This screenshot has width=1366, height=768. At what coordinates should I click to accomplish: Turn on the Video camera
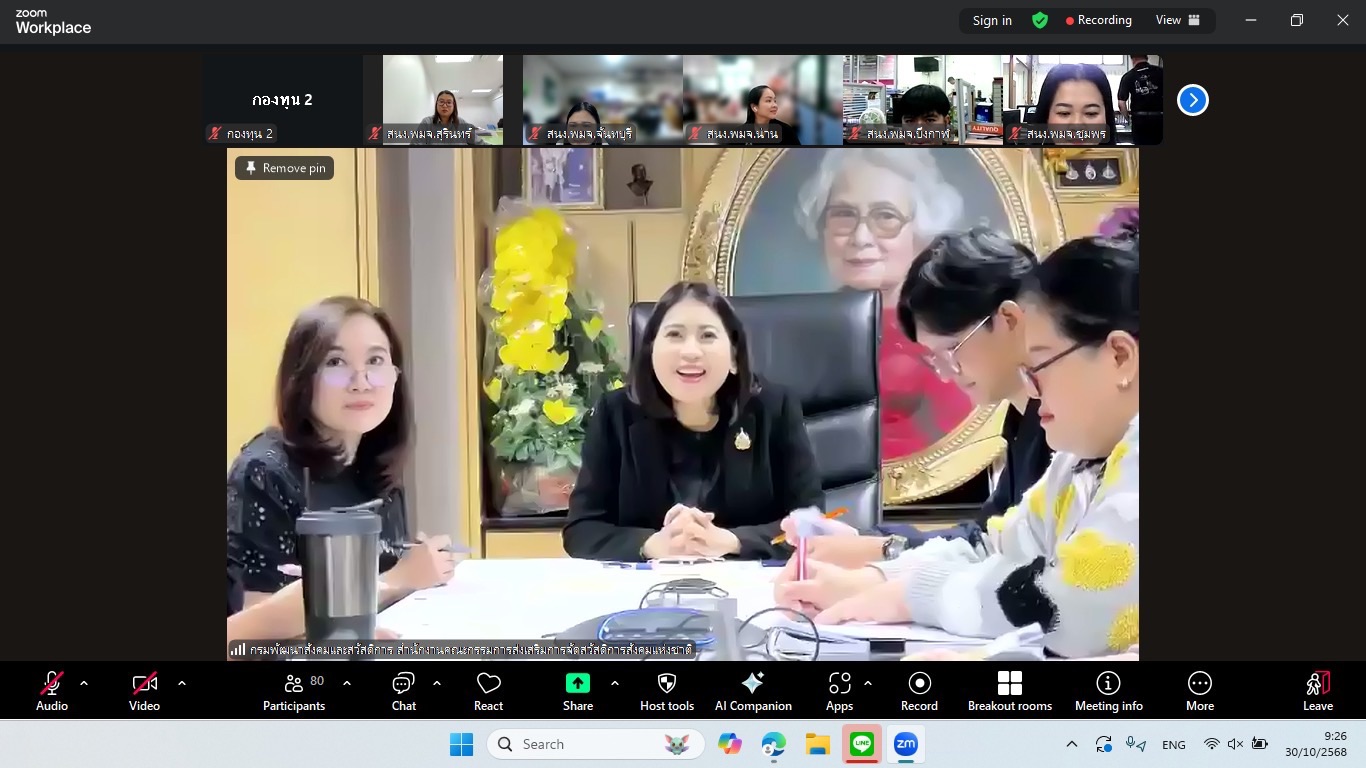click(x=144, y=691)
